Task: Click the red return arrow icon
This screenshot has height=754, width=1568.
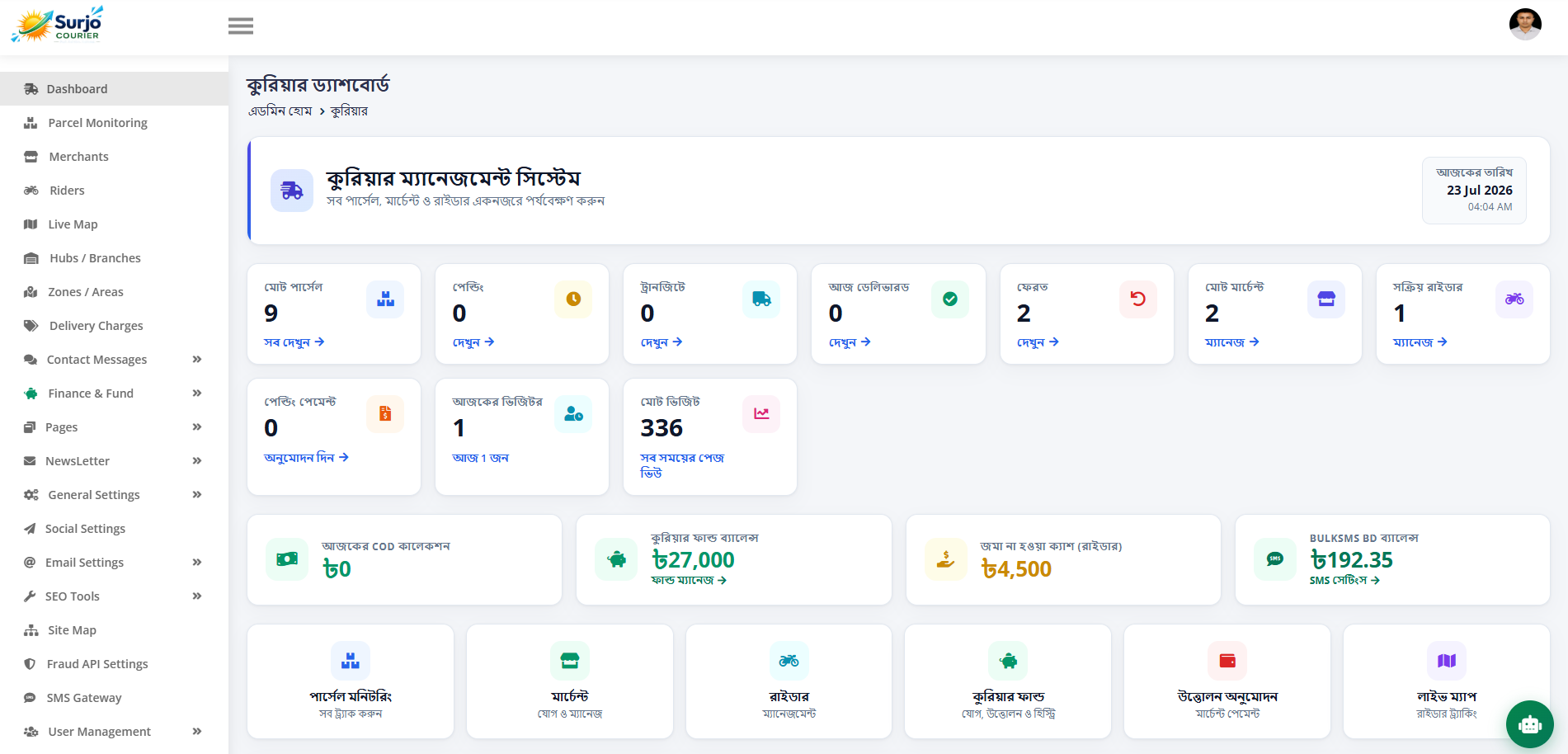Action: click(1138, 299)
